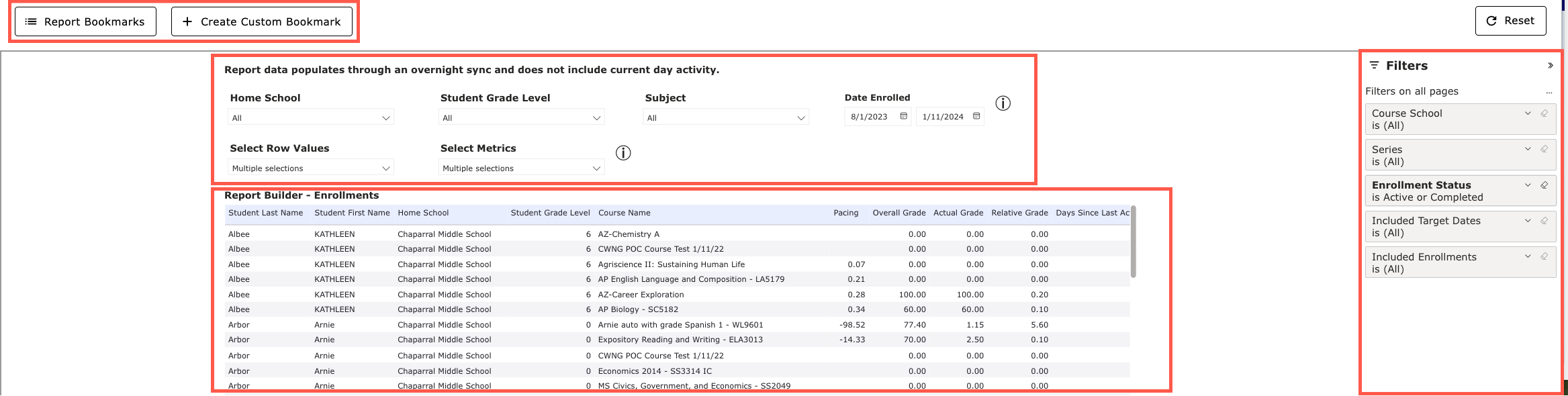Open the Select Row Values dropdown
Viewport: 1568px width, 396px height.
click(x=311, y=168)
